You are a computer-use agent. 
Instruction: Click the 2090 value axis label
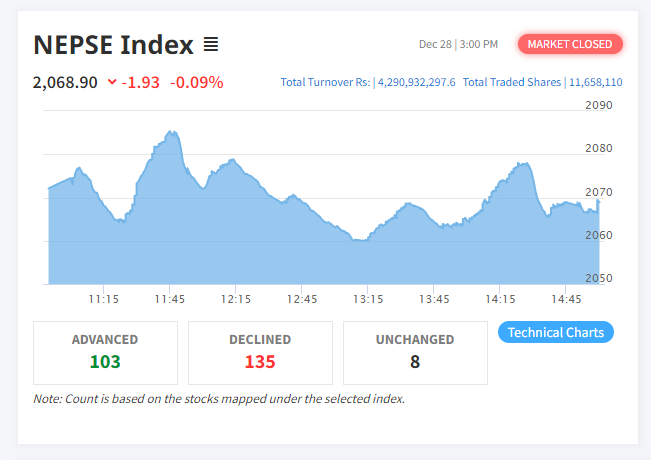pyautogui.click(x=599, y=104)
